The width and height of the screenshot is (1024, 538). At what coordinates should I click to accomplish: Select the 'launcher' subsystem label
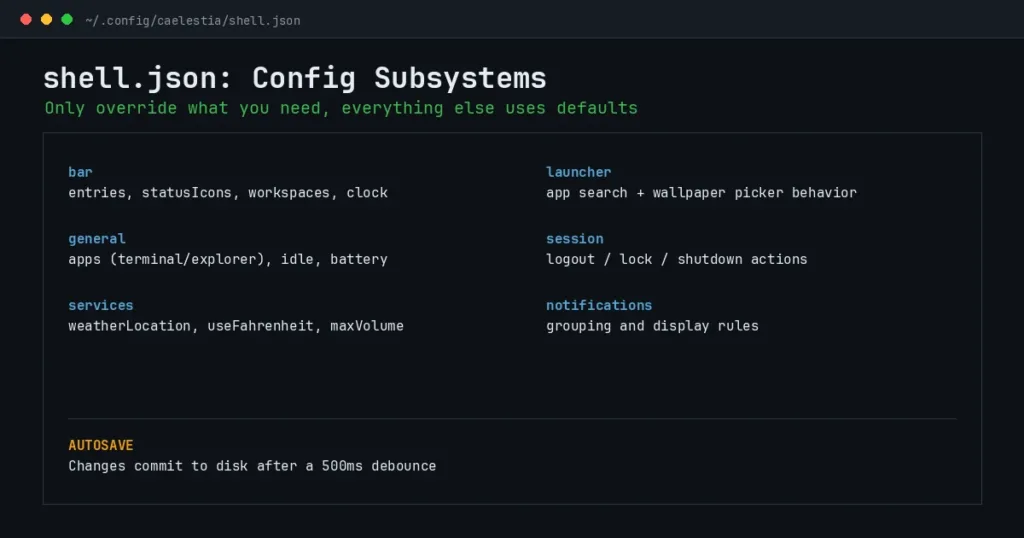coord(579,172)
